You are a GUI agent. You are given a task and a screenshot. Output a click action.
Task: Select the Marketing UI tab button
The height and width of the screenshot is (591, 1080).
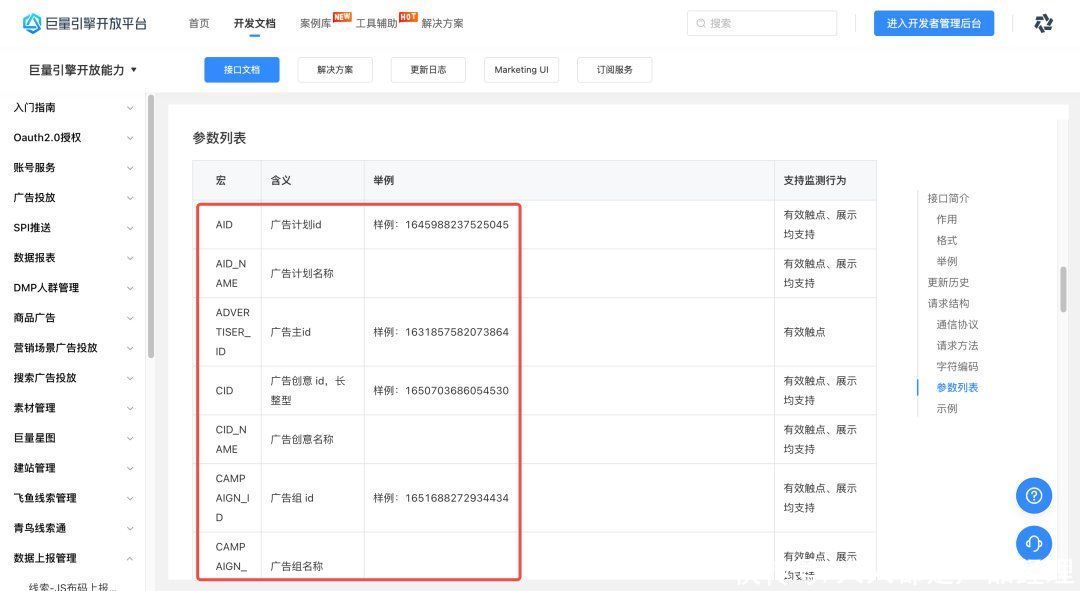(x=521, y=70)
